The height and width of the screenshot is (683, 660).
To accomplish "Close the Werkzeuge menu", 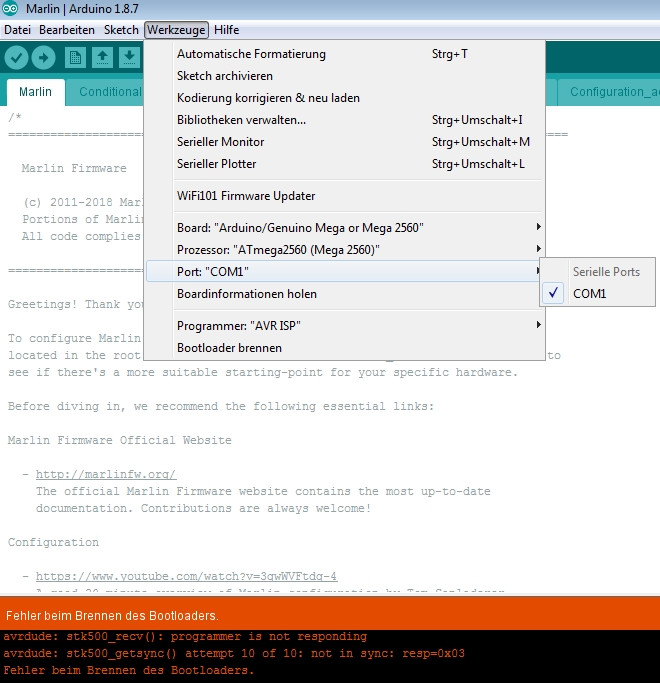I will [x=176, y=30].
